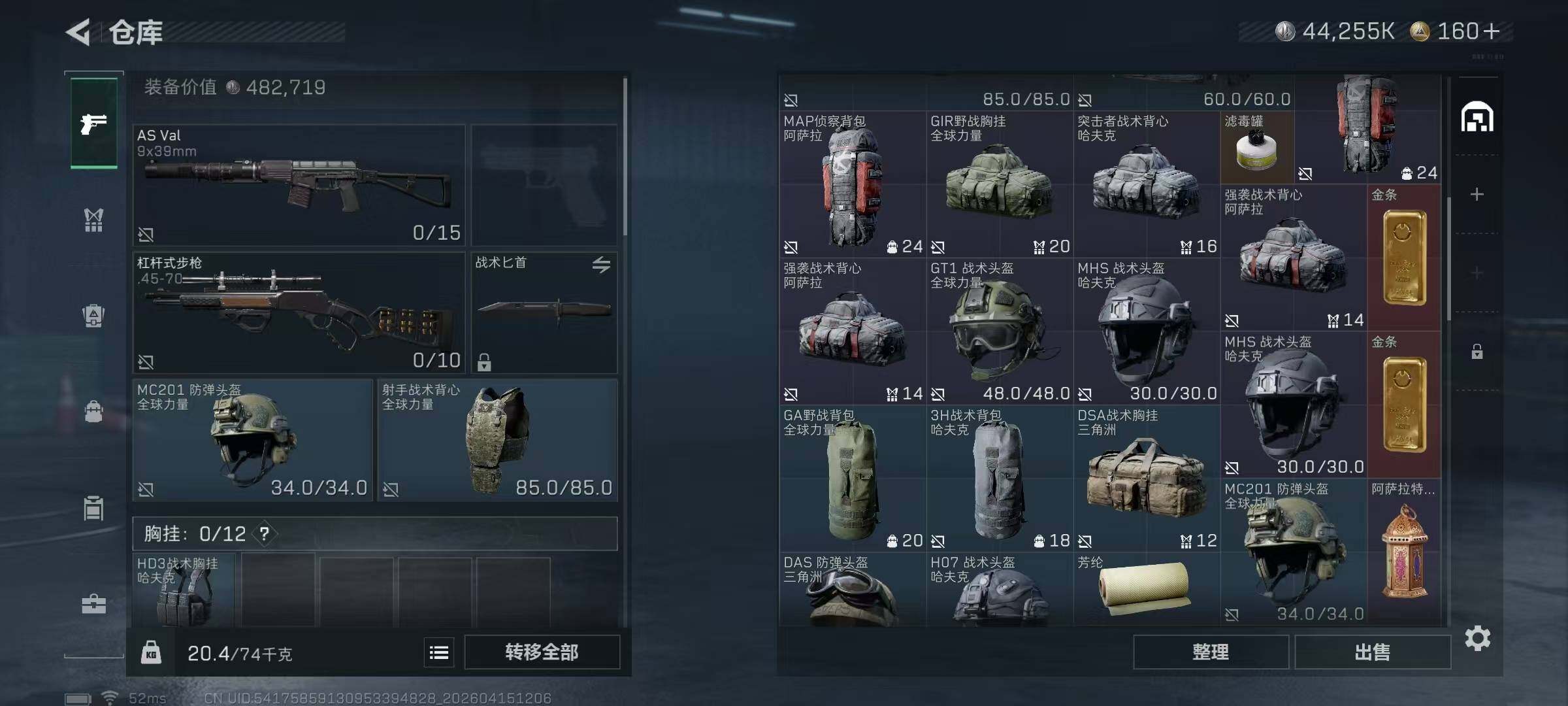Image resolution: width=1568 pixels, height=706 pixels.
Task: Click the chest rig help question mark
Action: coord(264,534)
